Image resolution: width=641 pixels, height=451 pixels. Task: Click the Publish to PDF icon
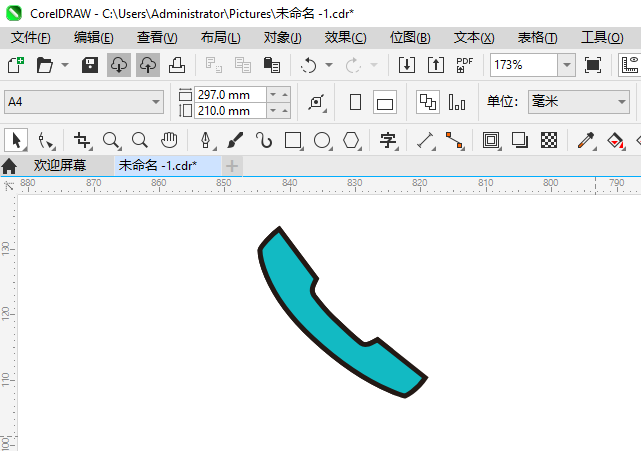pos(465,65)
